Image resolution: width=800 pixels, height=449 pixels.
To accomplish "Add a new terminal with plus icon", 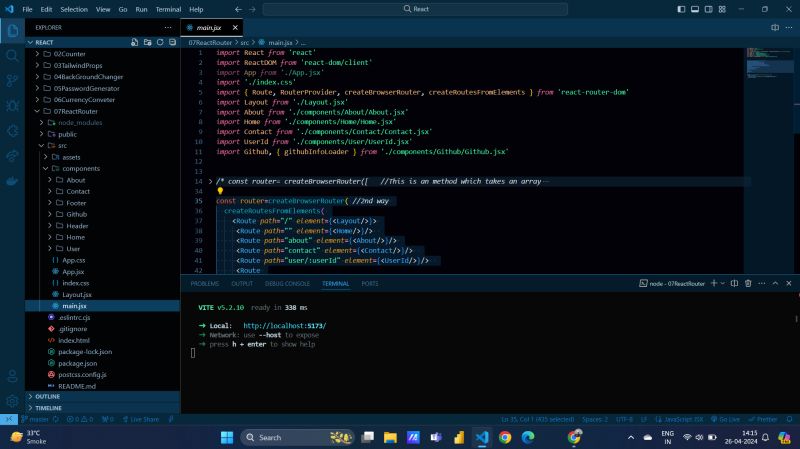I will (714, 283).
